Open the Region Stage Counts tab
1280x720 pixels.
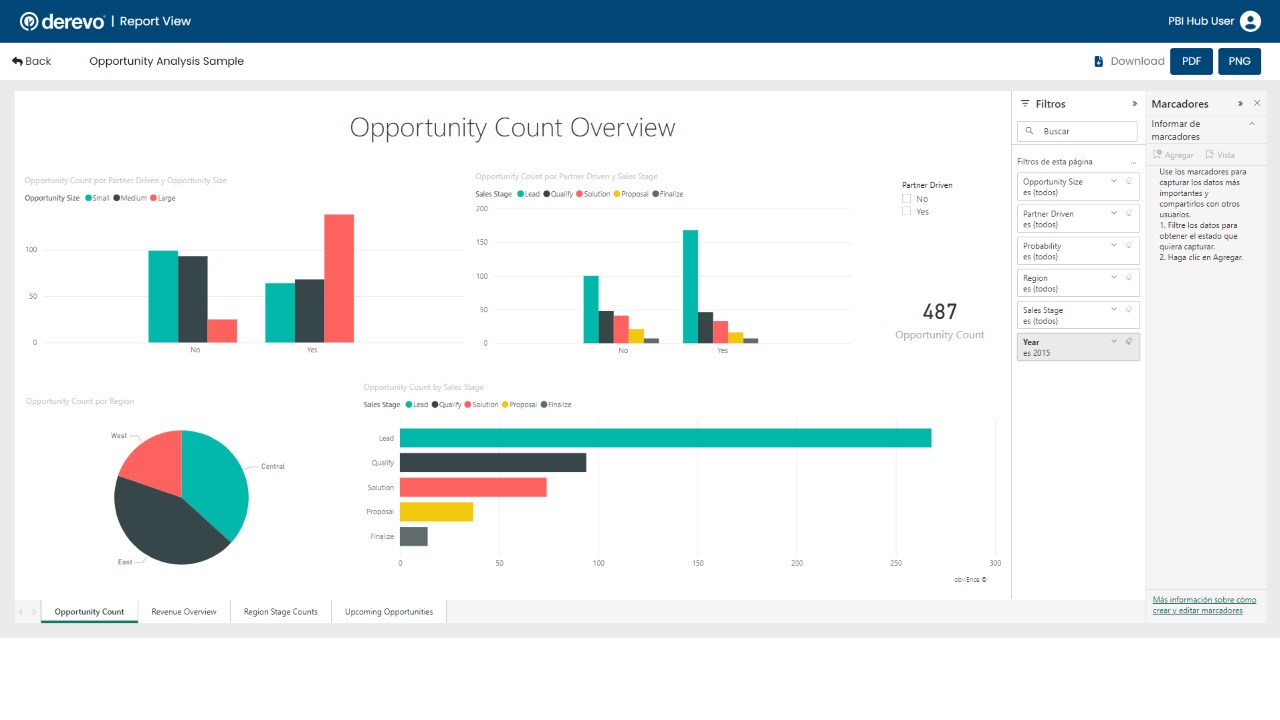pos(281,612)
